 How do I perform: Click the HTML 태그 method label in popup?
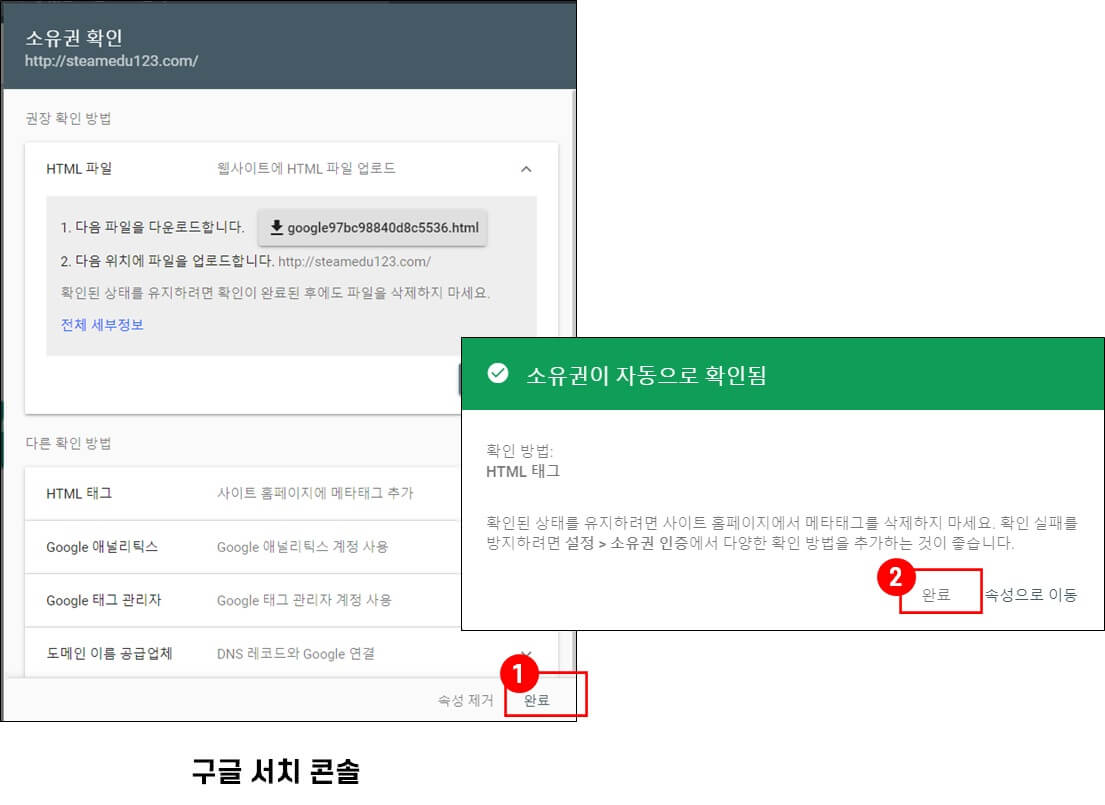(523, 472)
